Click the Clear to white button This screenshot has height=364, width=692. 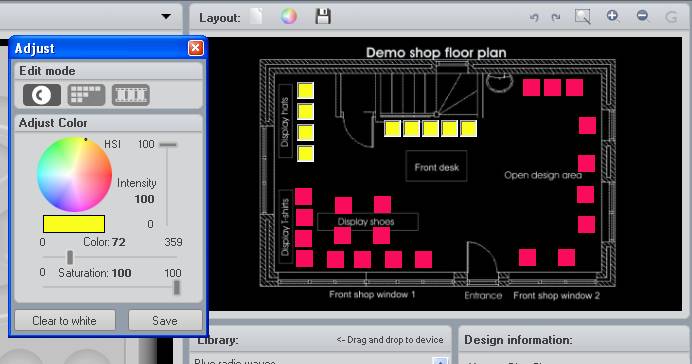pos(65,321)
